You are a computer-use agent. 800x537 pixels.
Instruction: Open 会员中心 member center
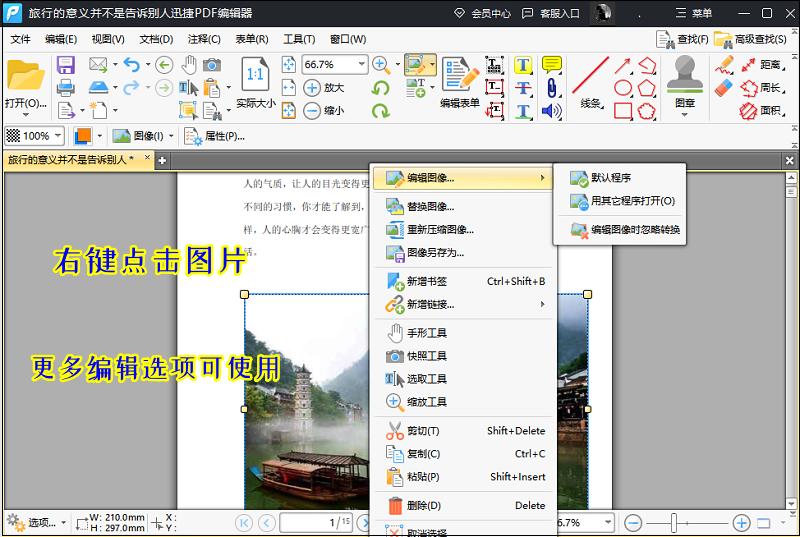click(482, 13)
